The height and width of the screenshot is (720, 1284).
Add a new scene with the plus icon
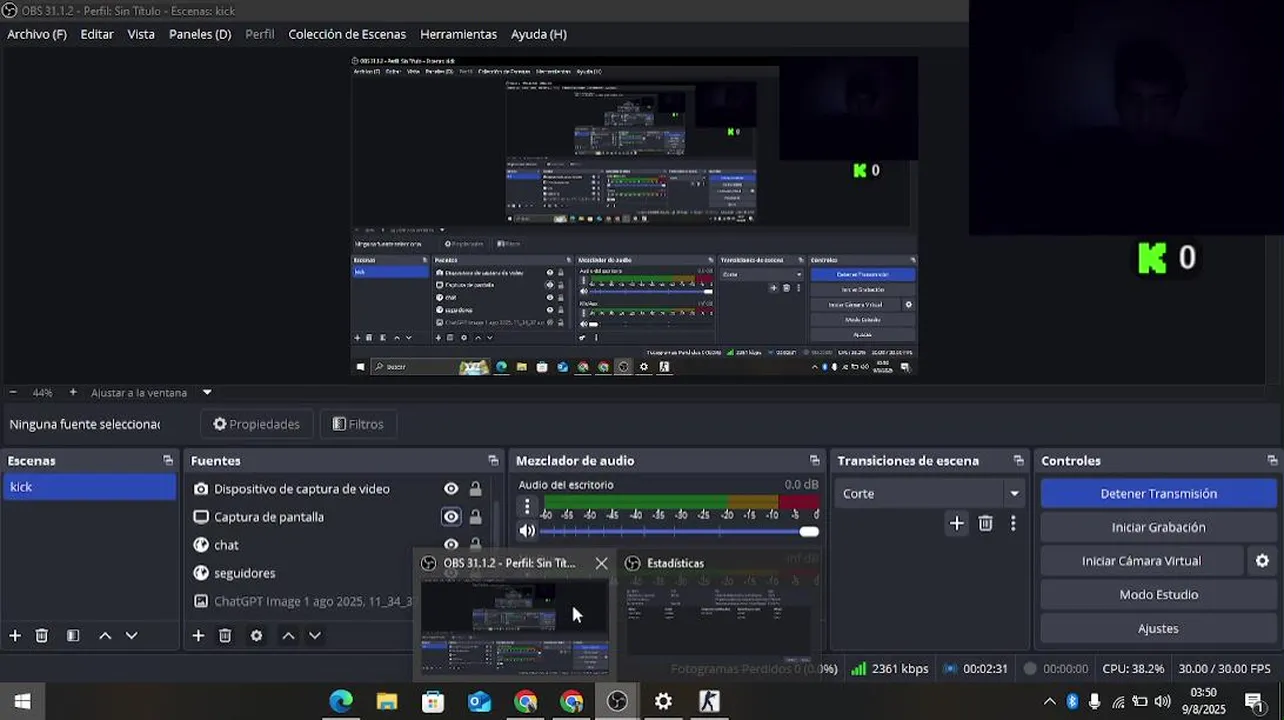(15, 635)
